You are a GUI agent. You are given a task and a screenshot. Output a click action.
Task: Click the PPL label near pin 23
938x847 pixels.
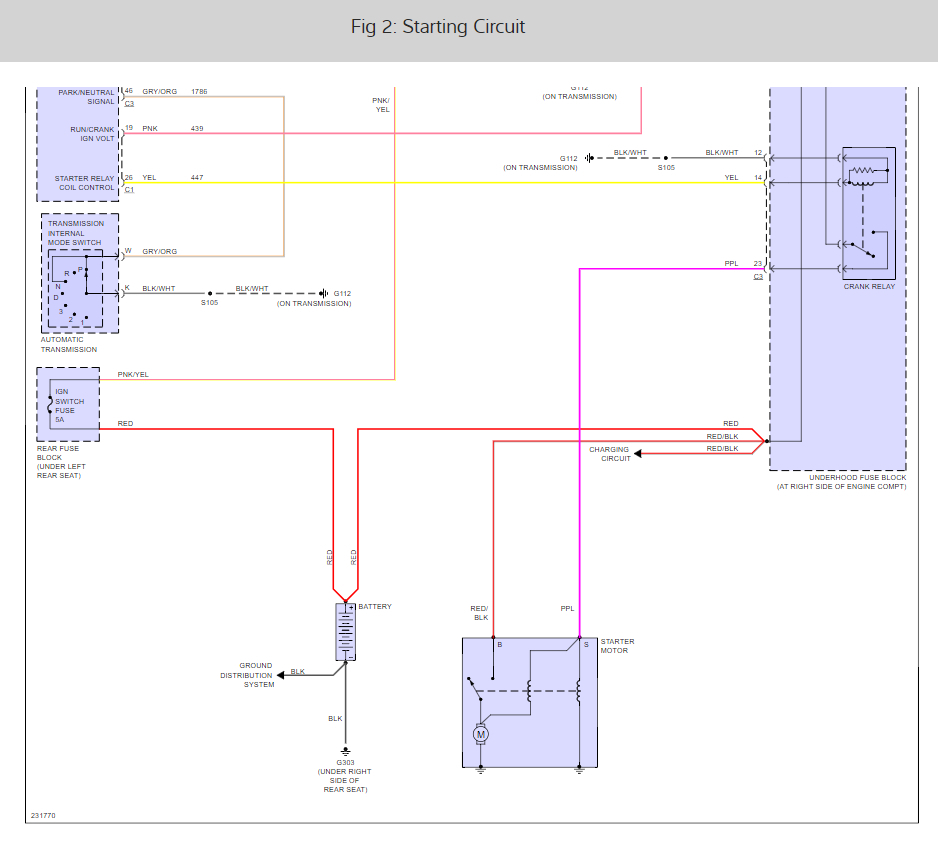731,264
